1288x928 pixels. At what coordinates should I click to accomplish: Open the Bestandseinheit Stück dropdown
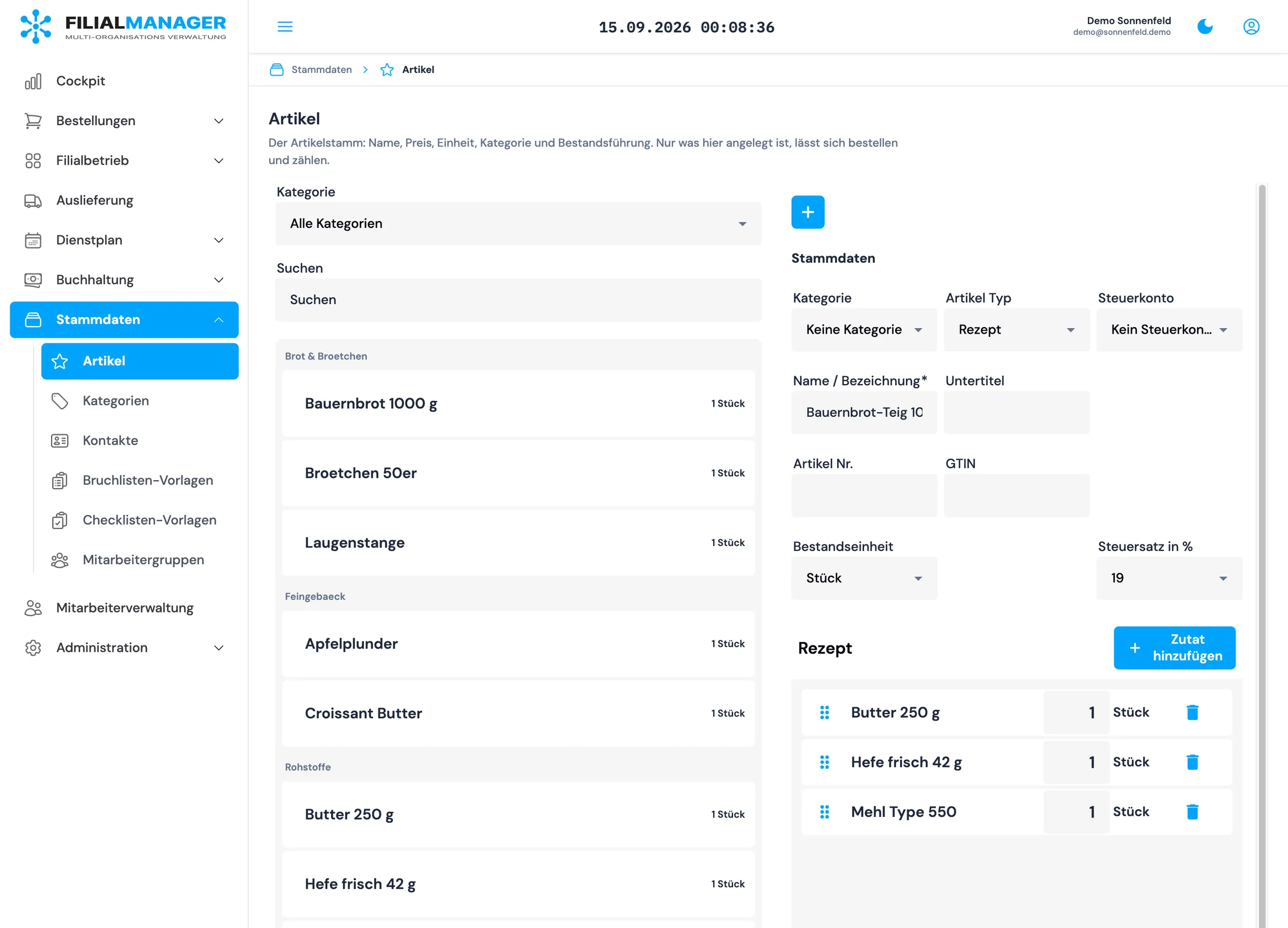(864, 578)
